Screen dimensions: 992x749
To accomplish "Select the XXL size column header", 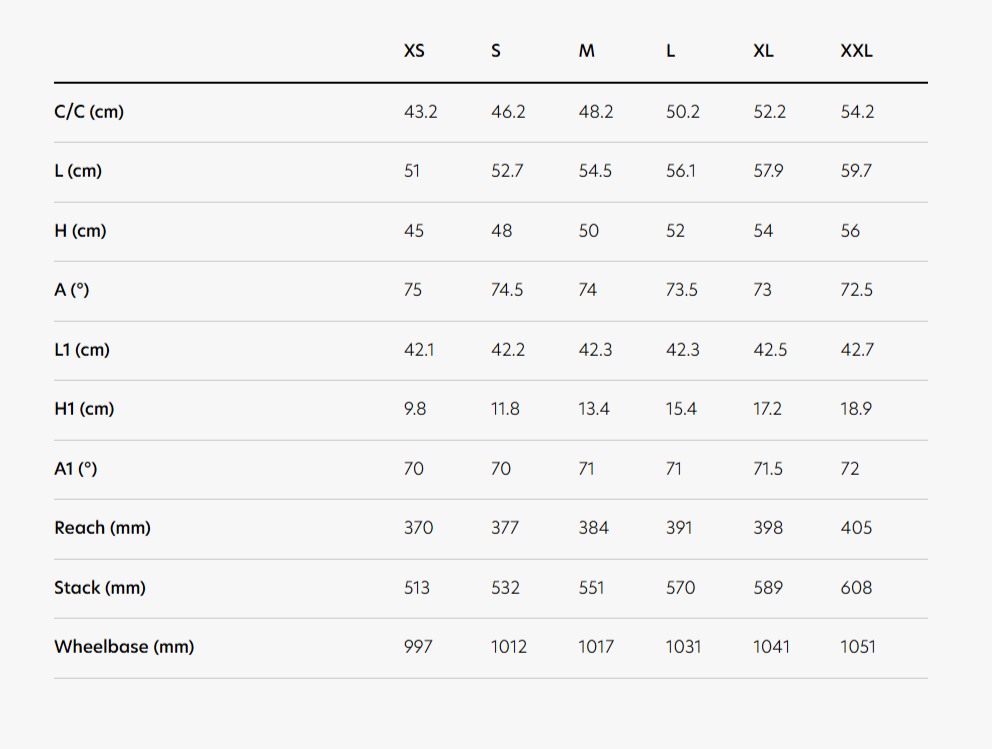I will [x=856, y=51].
